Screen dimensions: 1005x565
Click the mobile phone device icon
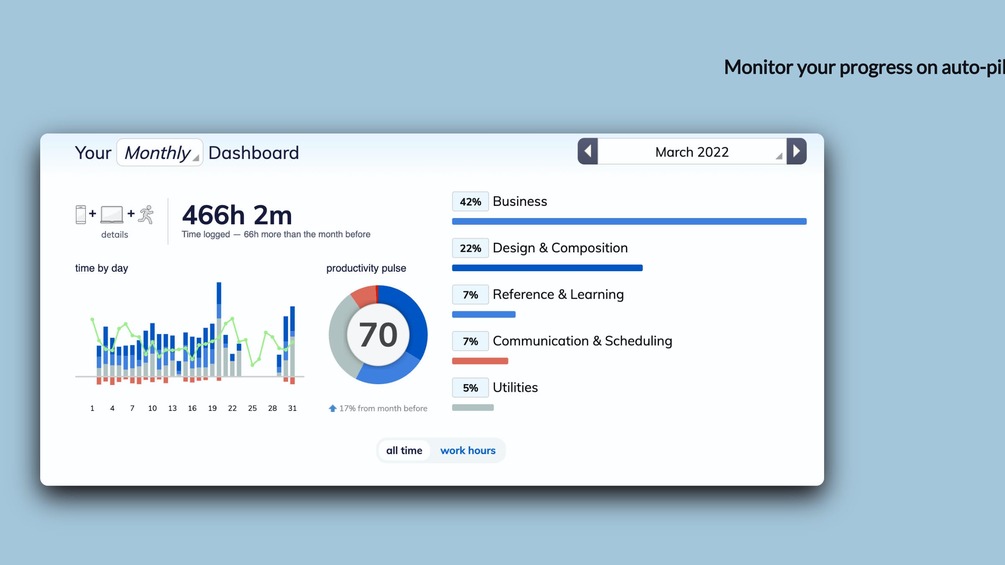(x=81, y=215)
